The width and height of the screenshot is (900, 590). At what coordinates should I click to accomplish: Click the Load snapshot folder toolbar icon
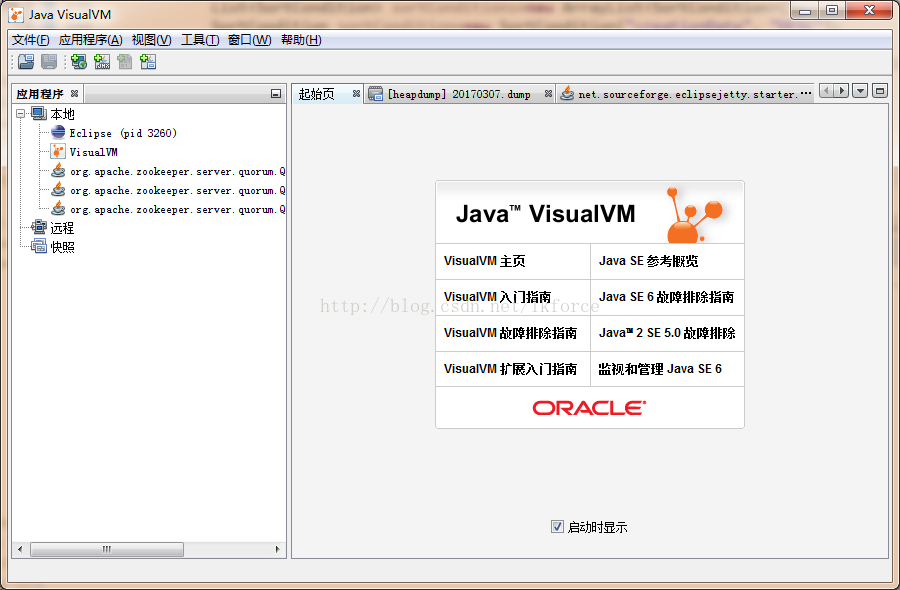[x=26, y=61]
